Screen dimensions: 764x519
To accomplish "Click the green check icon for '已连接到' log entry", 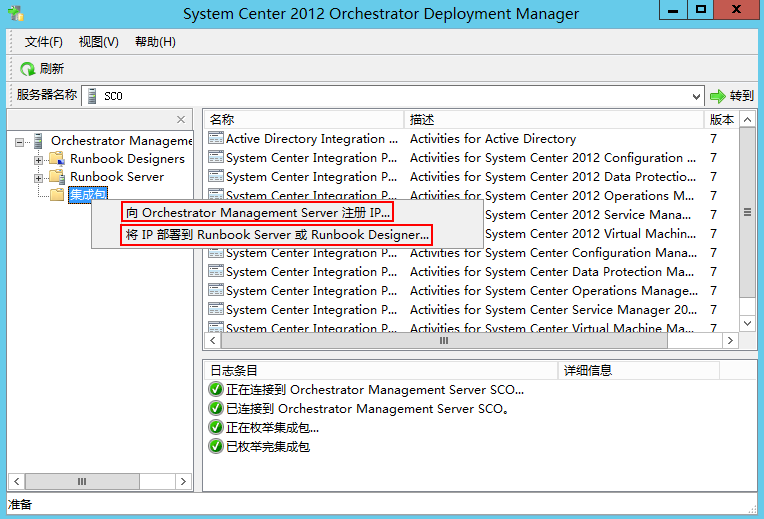I will pyautogui.click(x=216, y=408).
